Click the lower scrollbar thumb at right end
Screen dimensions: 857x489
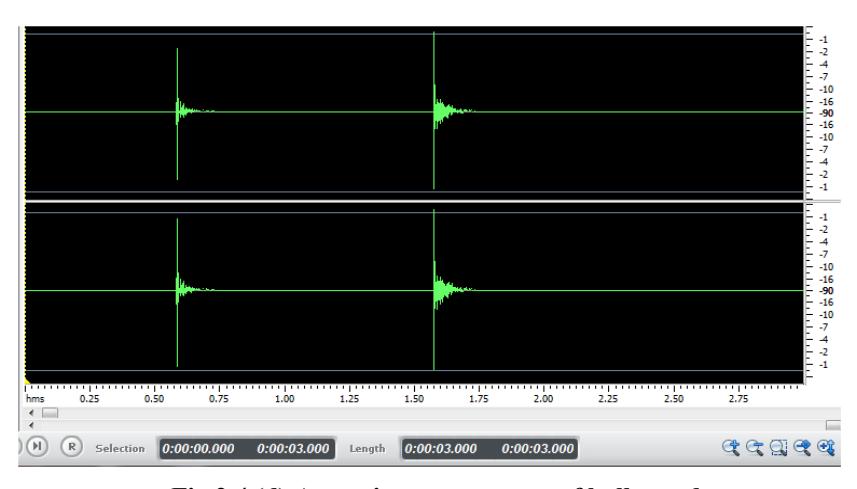tap(833, 425)
